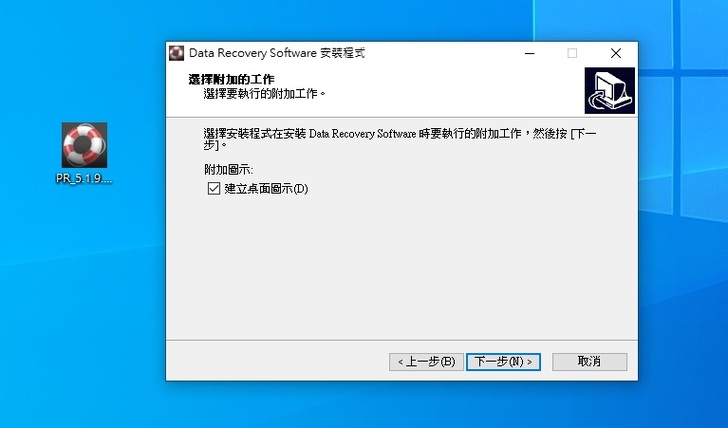The image size is (728, 428).
Task: Uncheck the 建立桌面圖示 checkbox box
Action: pyautogui.click(x=214, y=188)
